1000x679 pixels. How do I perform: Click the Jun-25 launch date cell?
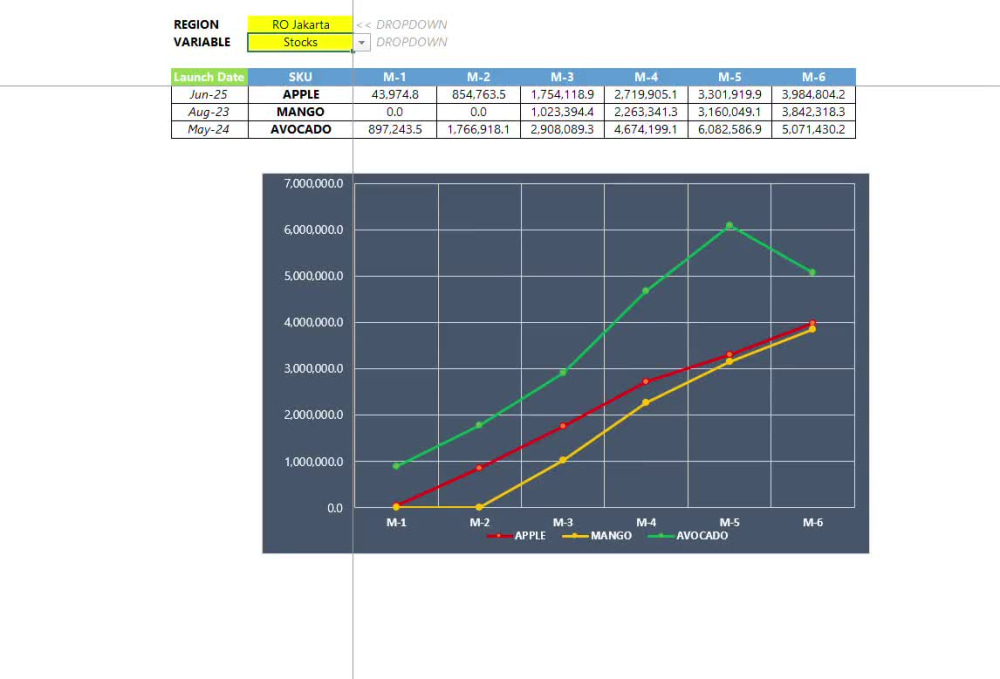(x=209, y=94)
